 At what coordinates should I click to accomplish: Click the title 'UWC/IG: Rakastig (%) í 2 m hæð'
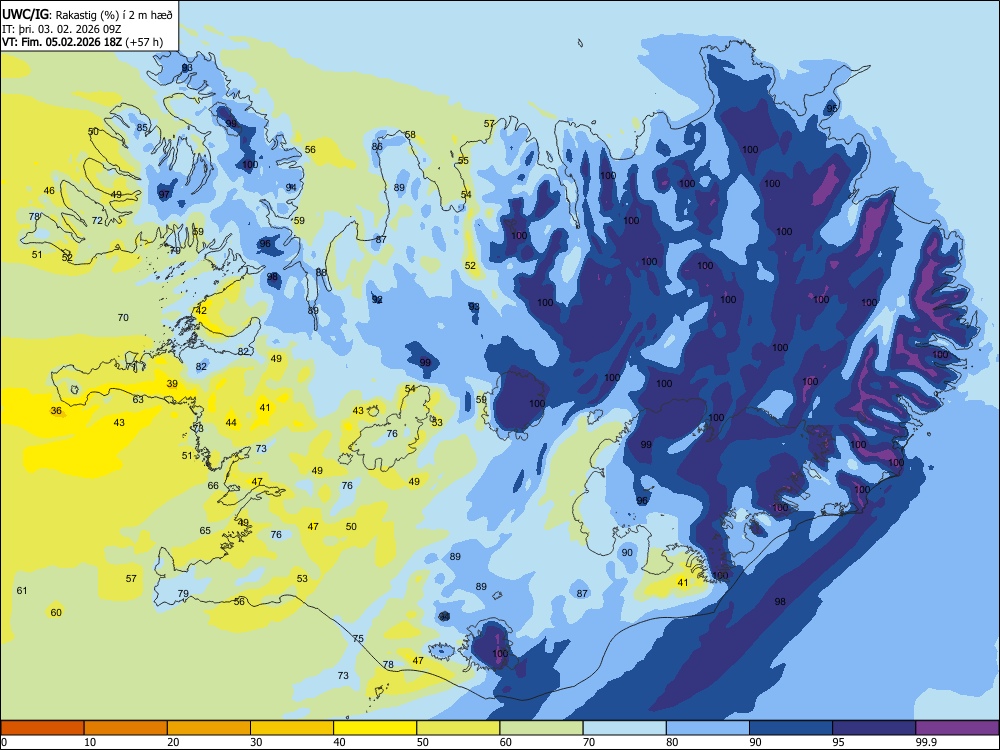(87, 14)
